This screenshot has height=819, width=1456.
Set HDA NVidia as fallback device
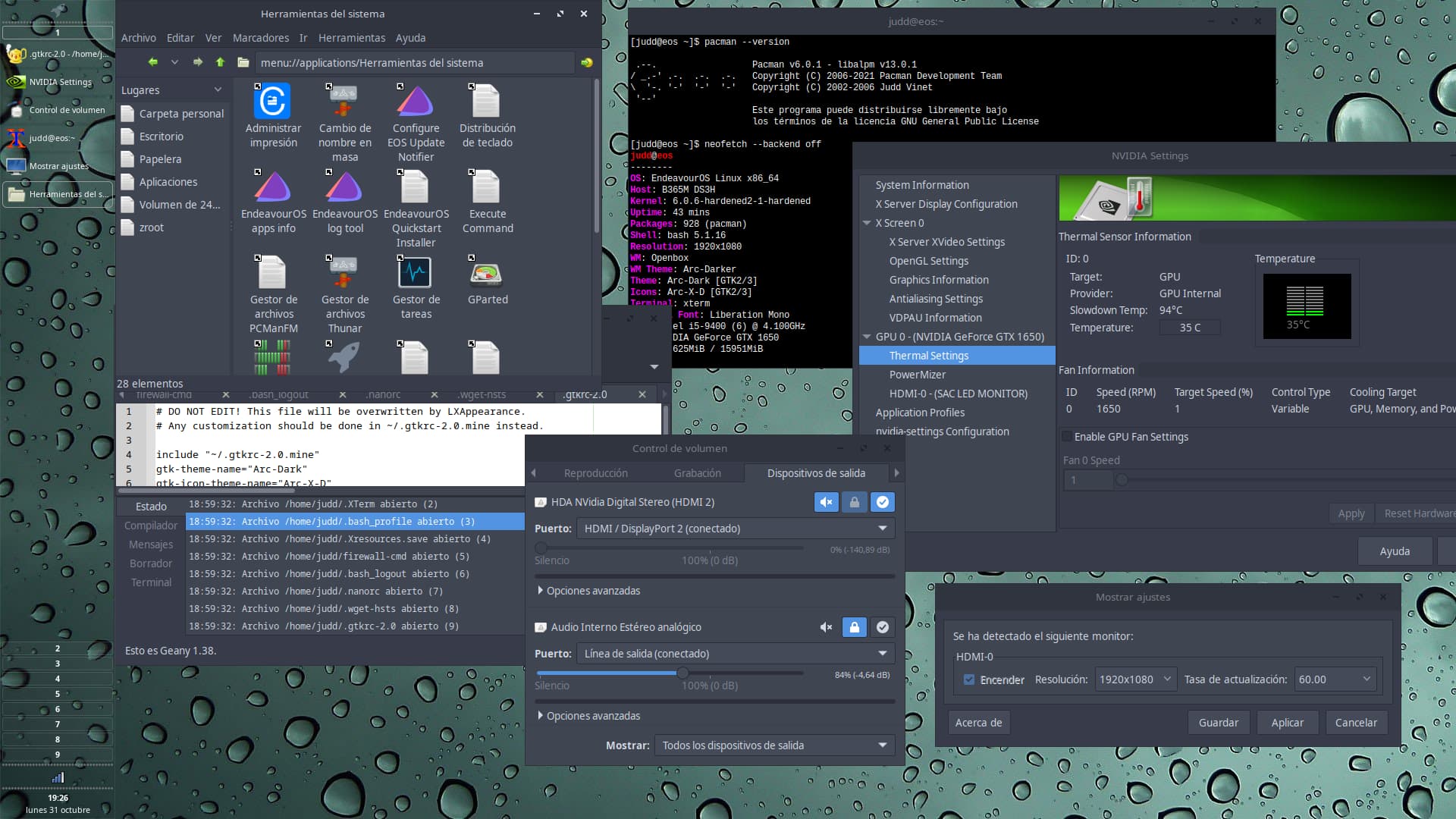[x=882, y=502]
